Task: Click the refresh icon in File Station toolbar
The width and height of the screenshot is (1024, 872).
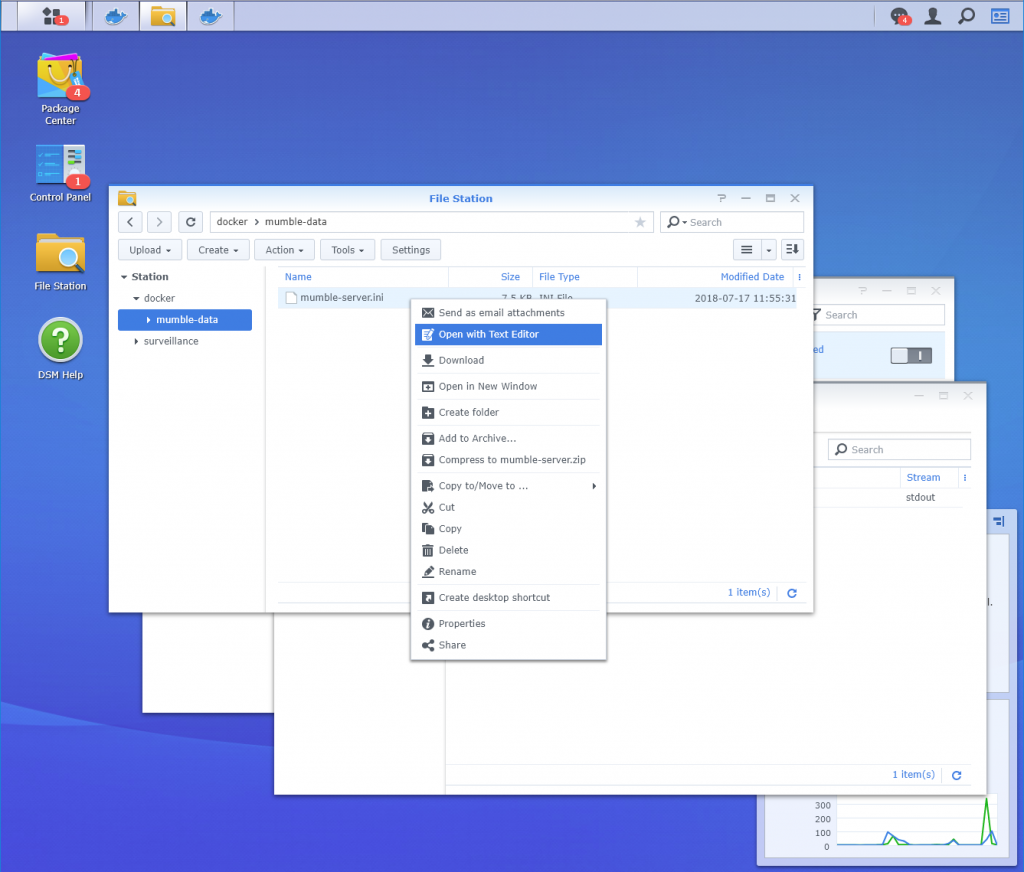Action: [190, 221]
